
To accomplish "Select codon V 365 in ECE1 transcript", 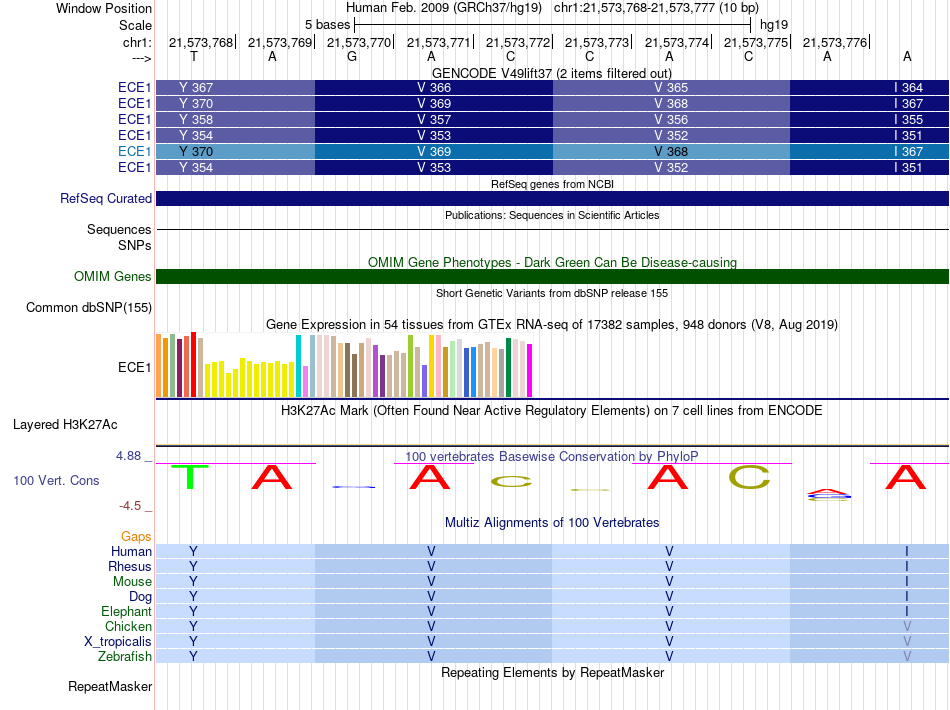I will point(671,88).
